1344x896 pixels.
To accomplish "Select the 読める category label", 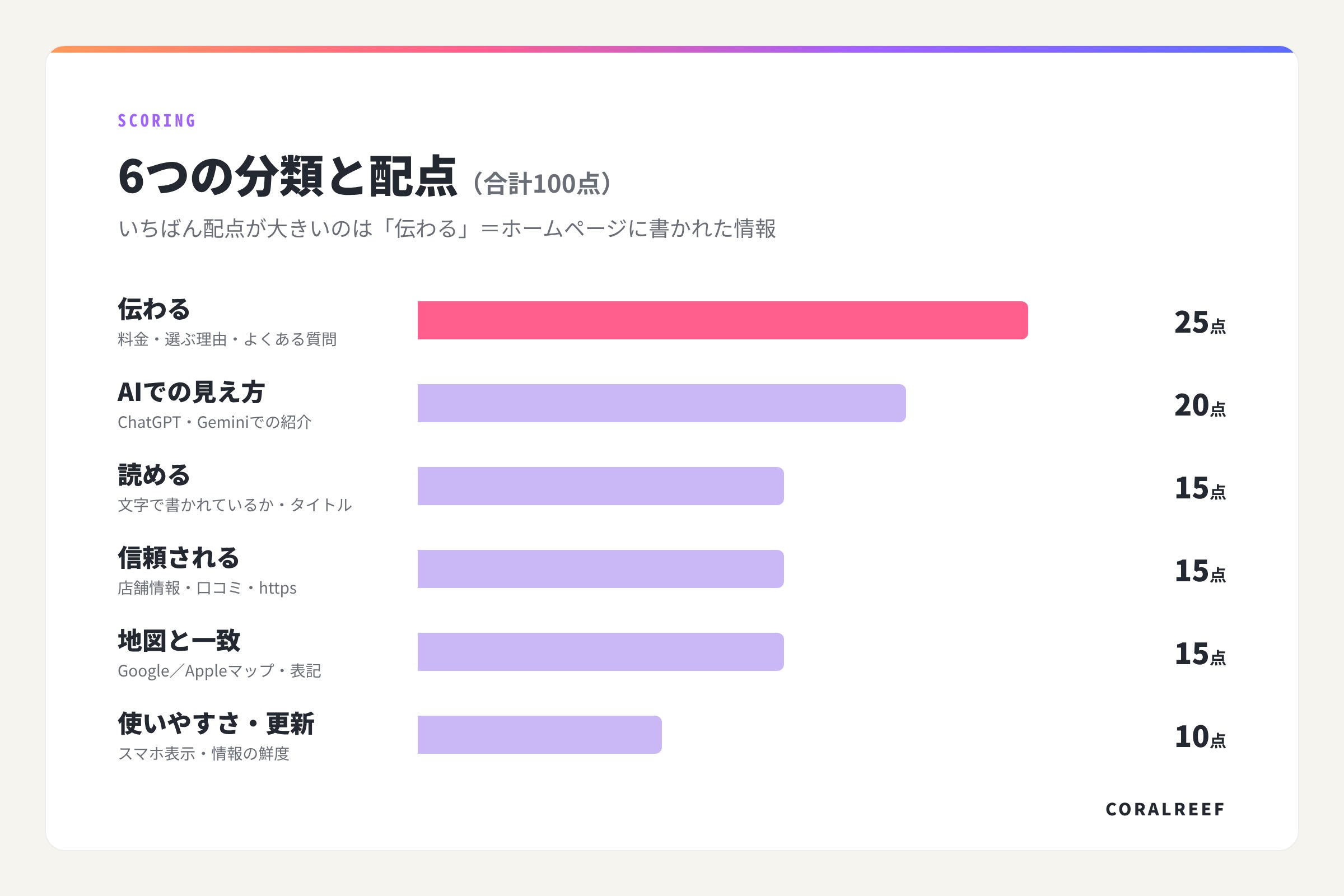I will 153,475.
